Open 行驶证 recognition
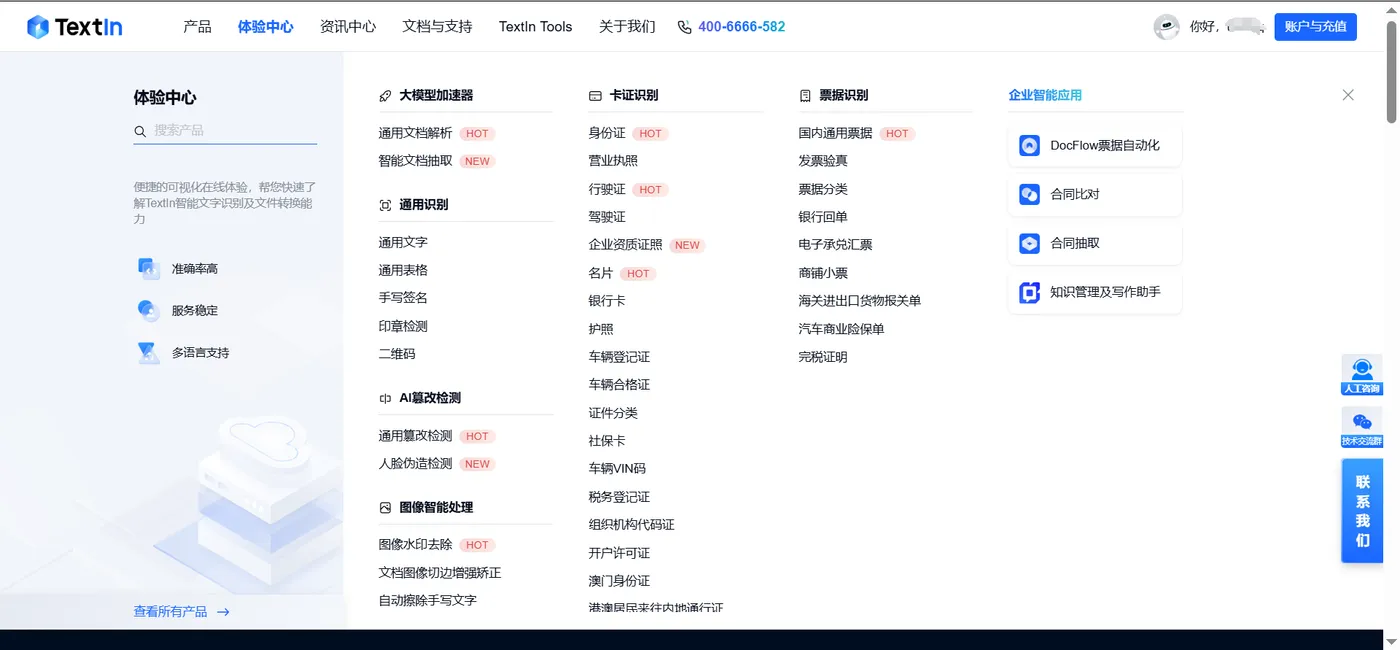This screenshot has height=650, width=1400. [607, 189]
